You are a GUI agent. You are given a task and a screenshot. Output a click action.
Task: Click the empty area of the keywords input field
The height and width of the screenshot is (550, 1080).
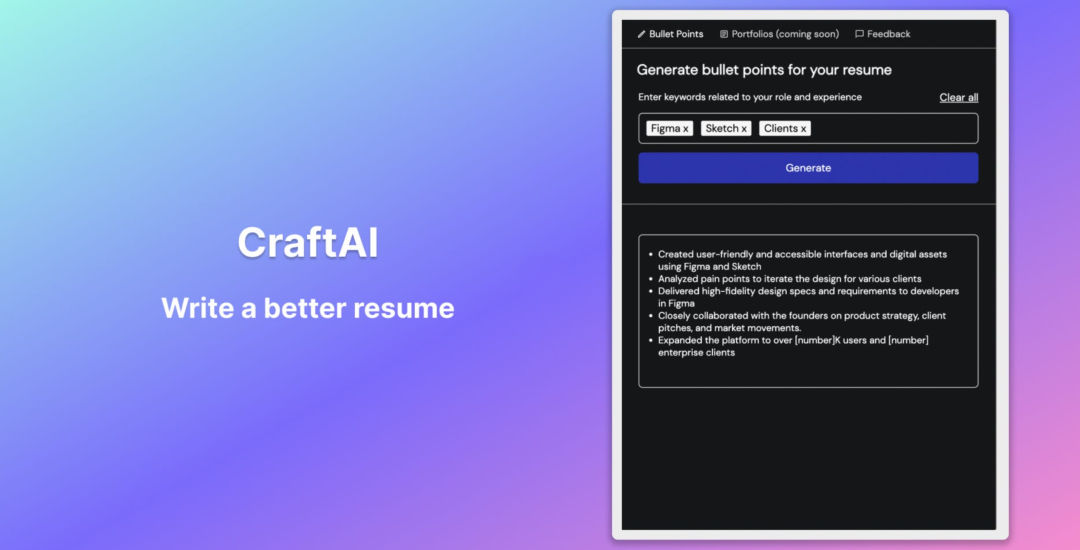pyautogui.click(x=894, y=129)
